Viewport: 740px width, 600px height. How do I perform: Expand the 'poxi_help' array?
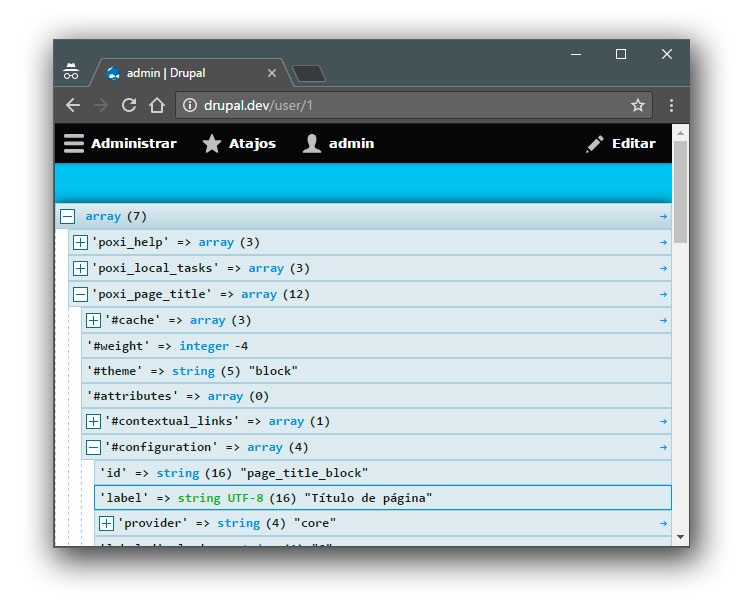click(80, 243)
